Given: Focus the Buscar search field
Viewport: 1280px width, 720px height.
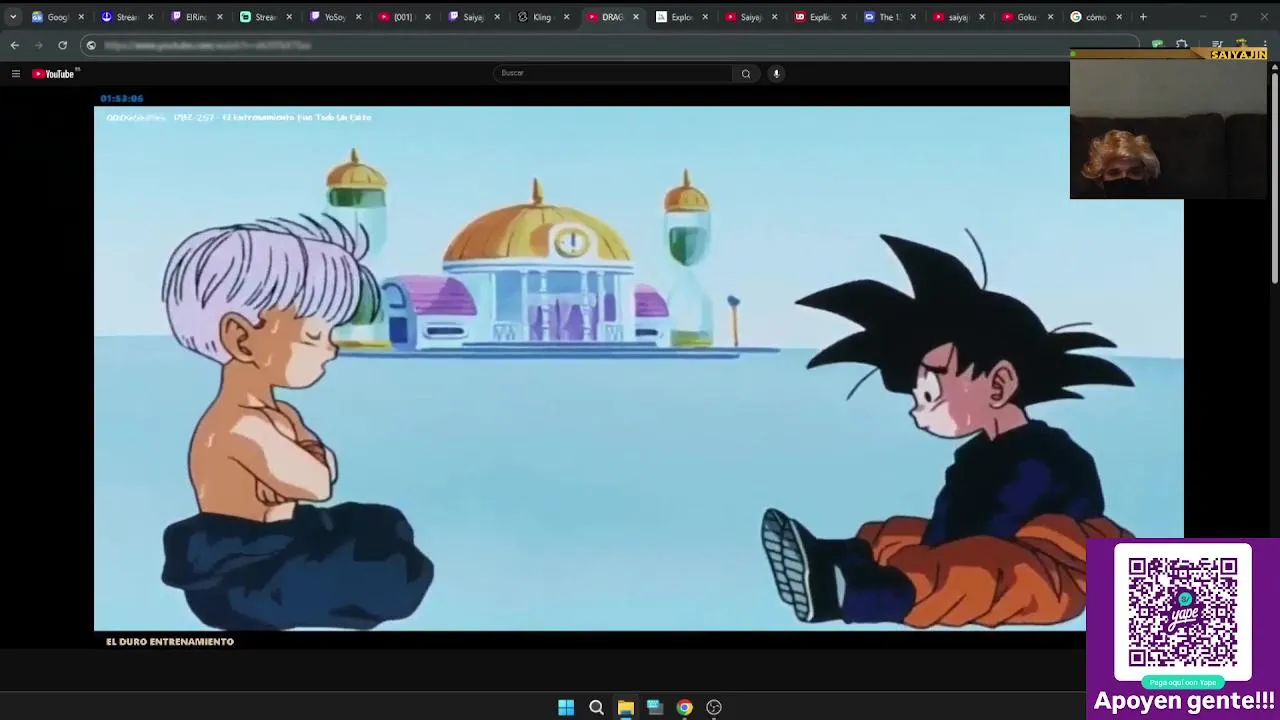Looking at the screenshot, I should point(612,73).
